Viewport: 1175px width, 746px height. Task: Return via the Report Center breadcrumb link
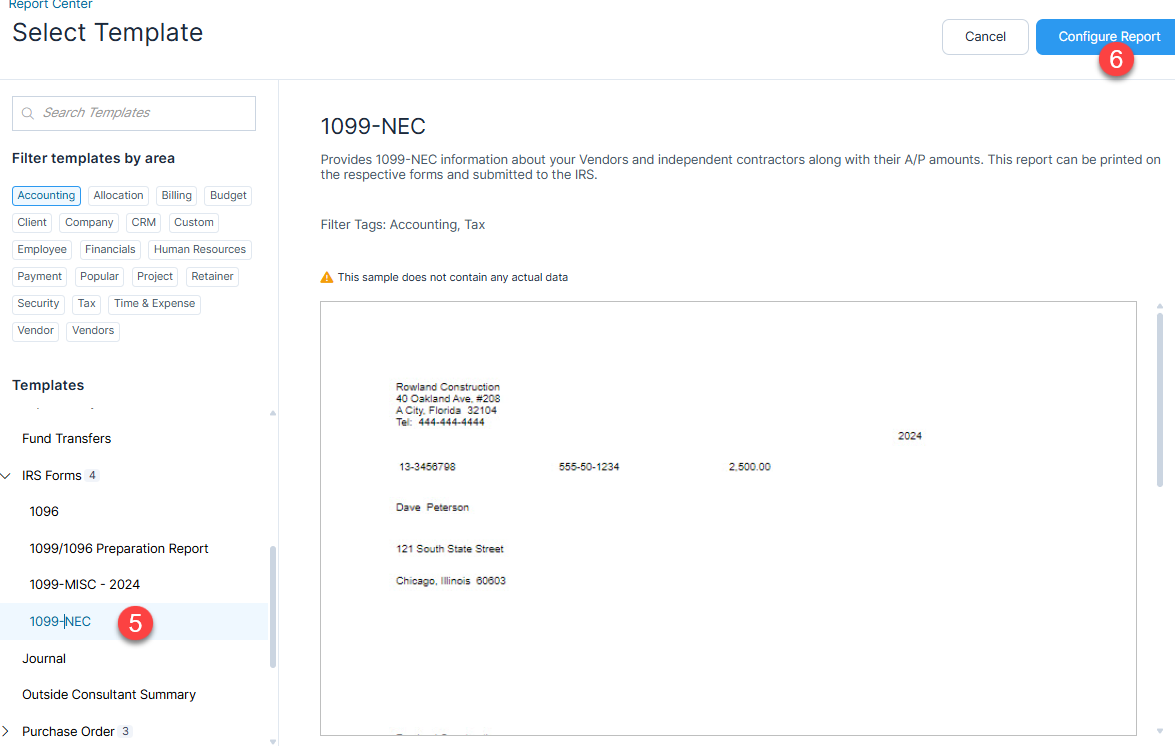(x=50, y=5)
